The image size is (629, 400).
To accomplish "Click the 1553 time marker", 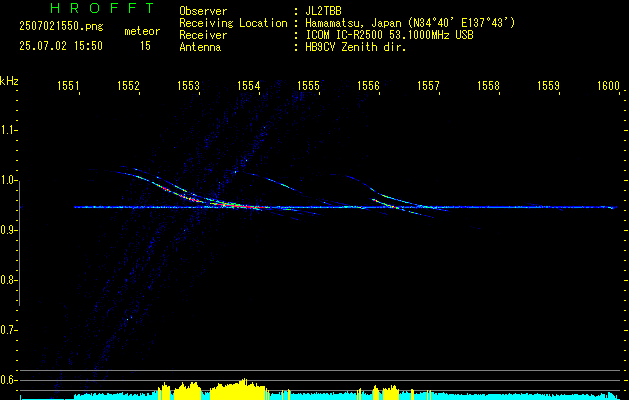I will click(x=188, y=85).
